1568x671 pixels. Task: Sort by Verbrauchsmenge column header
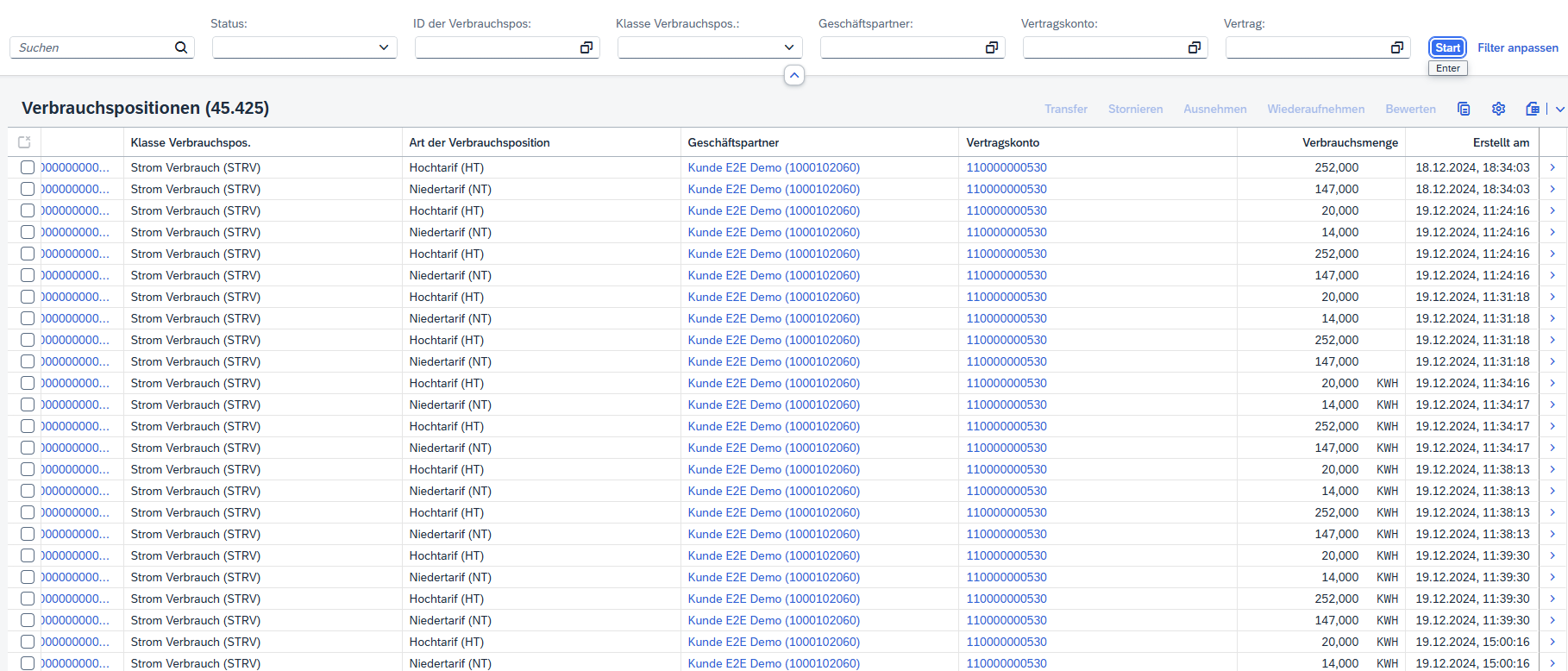coord(1350,142)
